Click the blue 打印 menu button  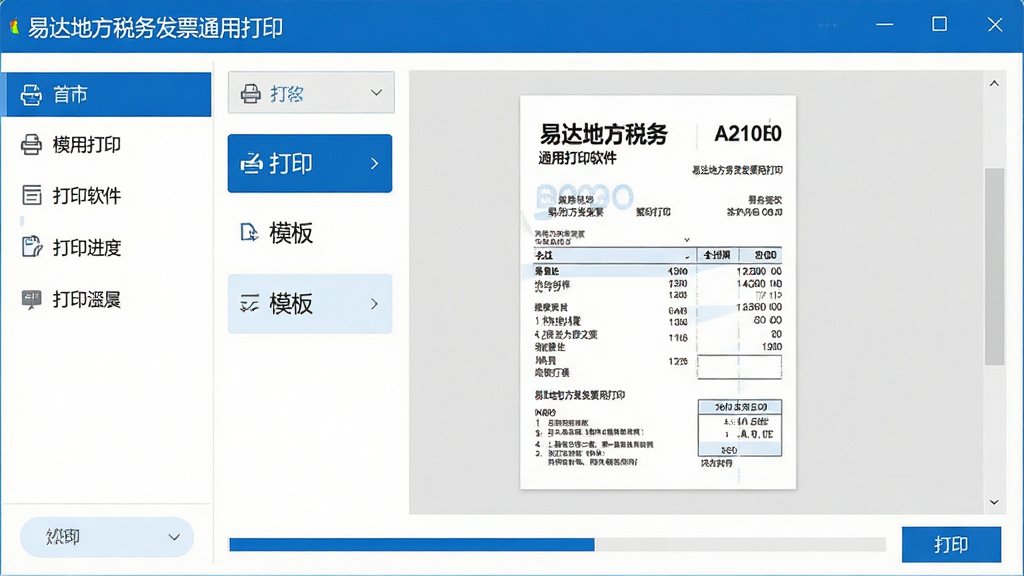pos(310,163)
